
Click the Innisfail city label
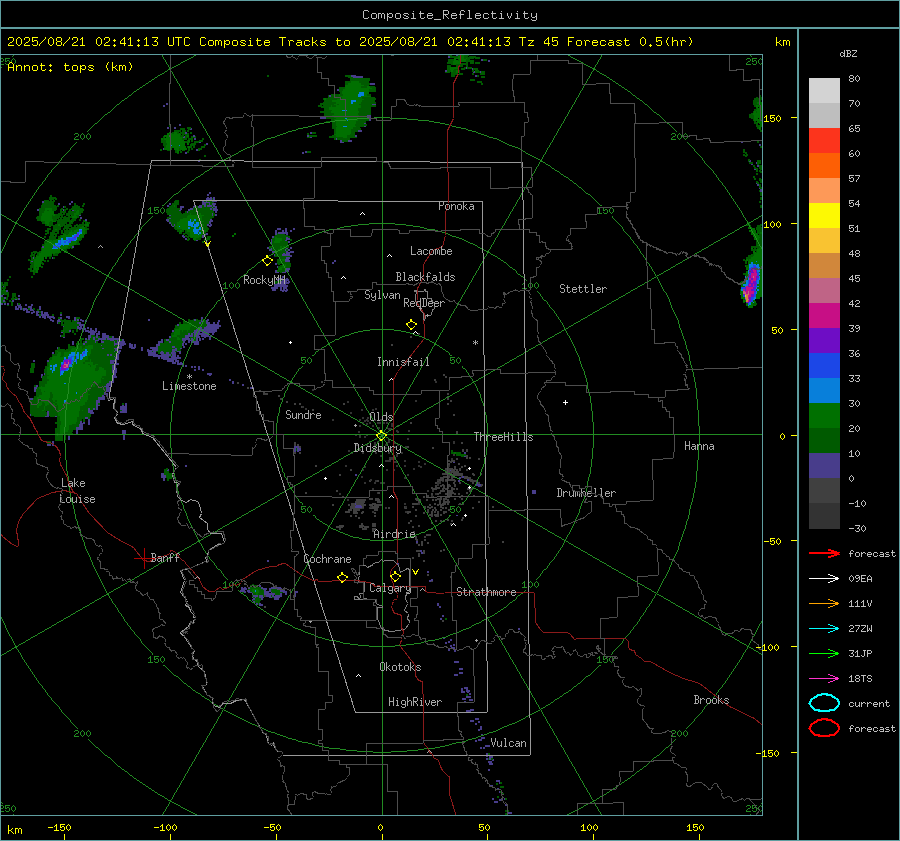[x=403, y=362]
